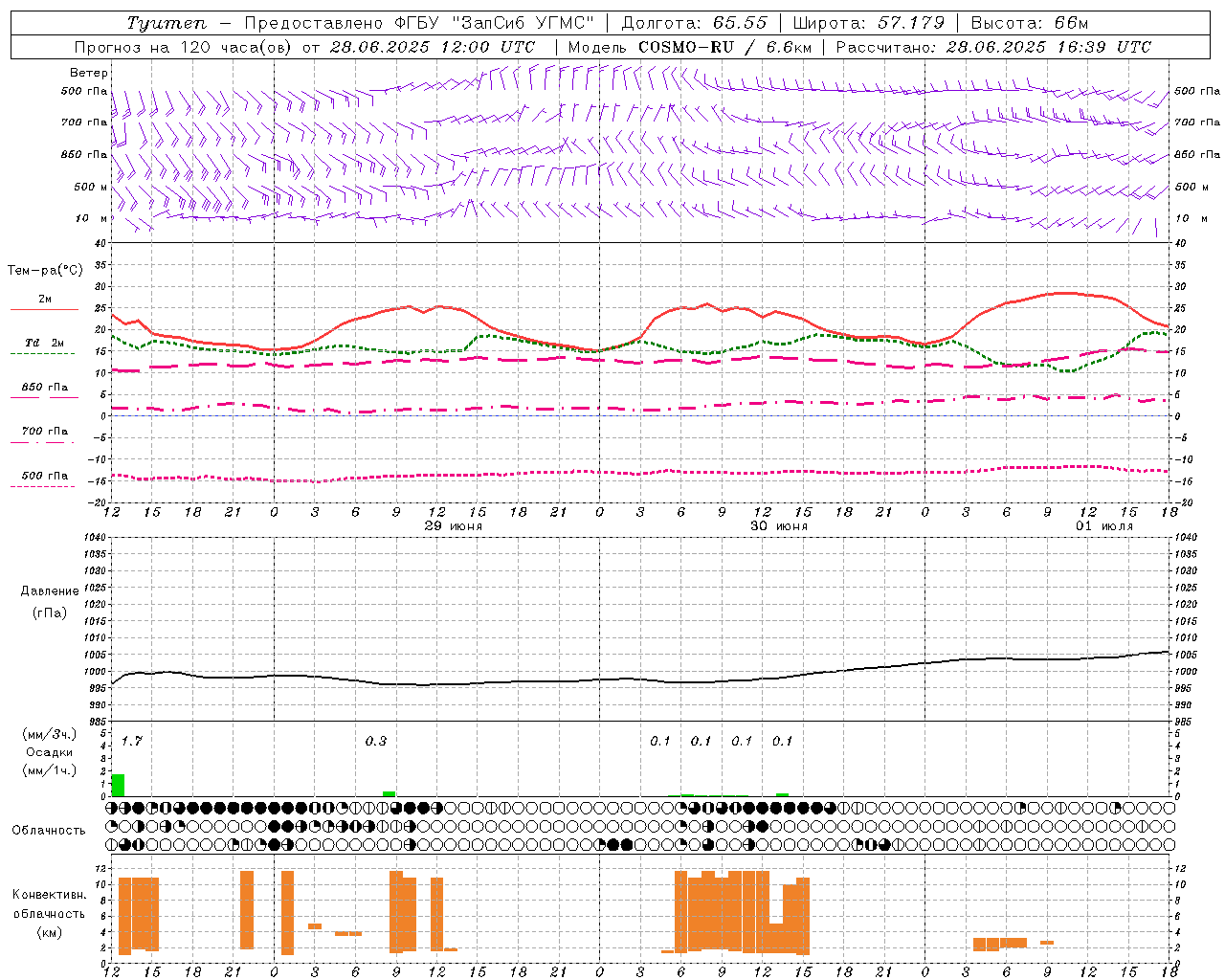
Task: Click the 'Тем-ра(°C)' temperature axis title
Action: tap(45, 271)
